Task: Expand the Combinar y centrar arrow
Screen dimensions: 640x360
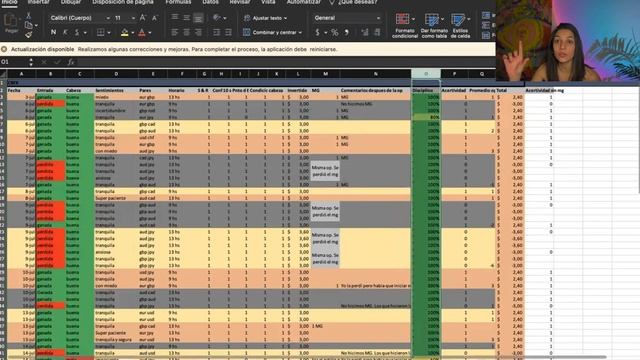Action: click(300, 33)
